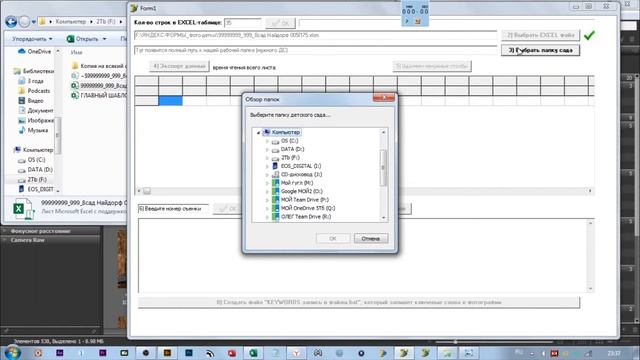
Task: Click the Имя column header in Explorer
Action: click(x=76, y=53)
